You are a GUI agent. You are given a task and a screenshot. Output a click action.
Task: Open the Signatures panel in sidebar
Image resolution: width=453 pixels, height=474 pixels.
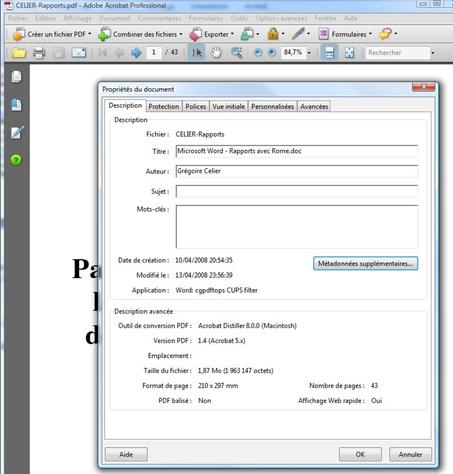pos(17,132)
